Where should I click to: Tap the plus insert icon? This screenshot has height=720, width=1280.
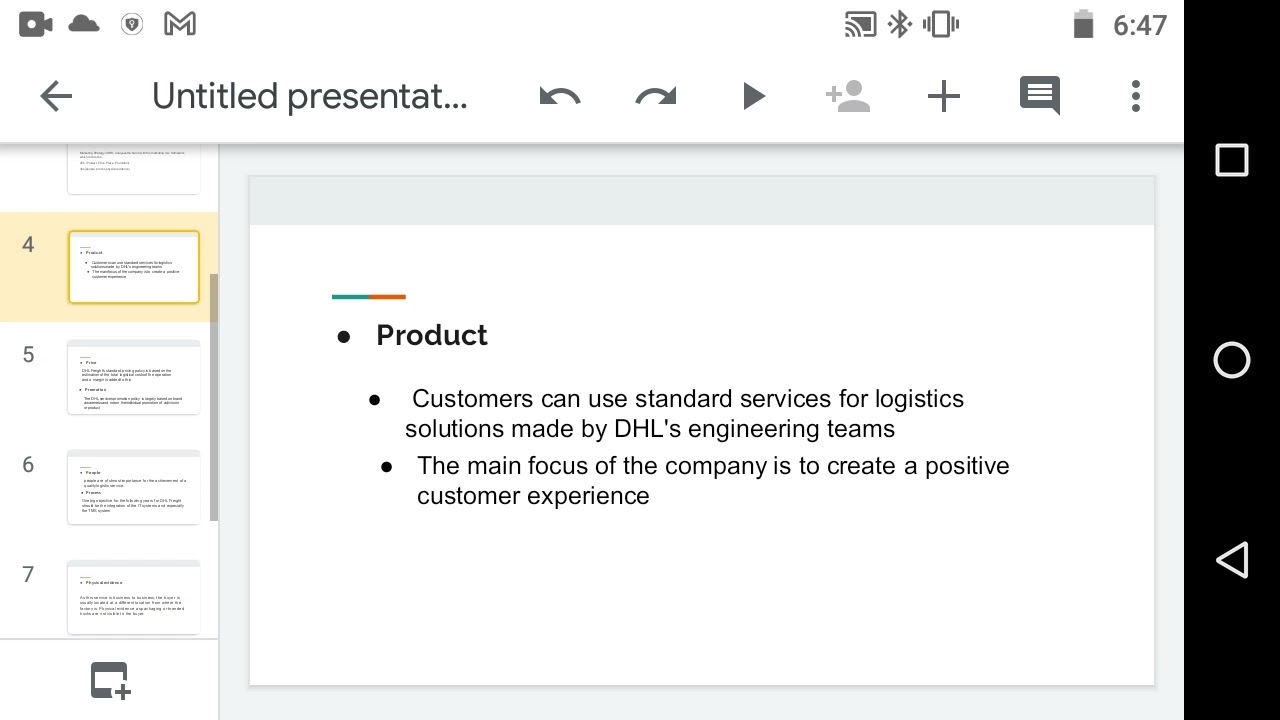[943, 96]
